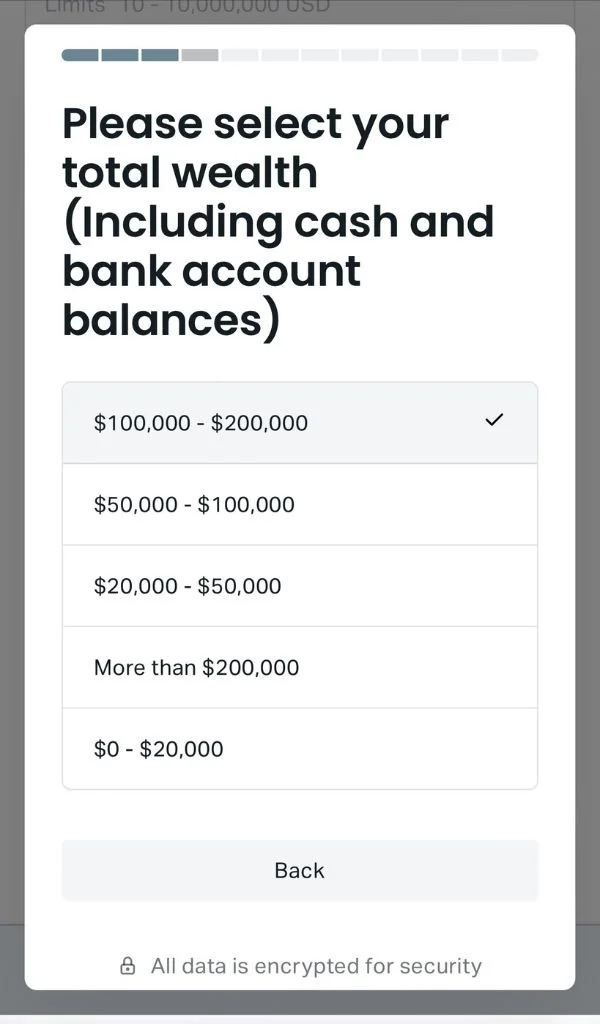Screen dimensions: 600x1024
Task: Select the $100,000 - $200,000 wealth option
Action: click(200, 423)
